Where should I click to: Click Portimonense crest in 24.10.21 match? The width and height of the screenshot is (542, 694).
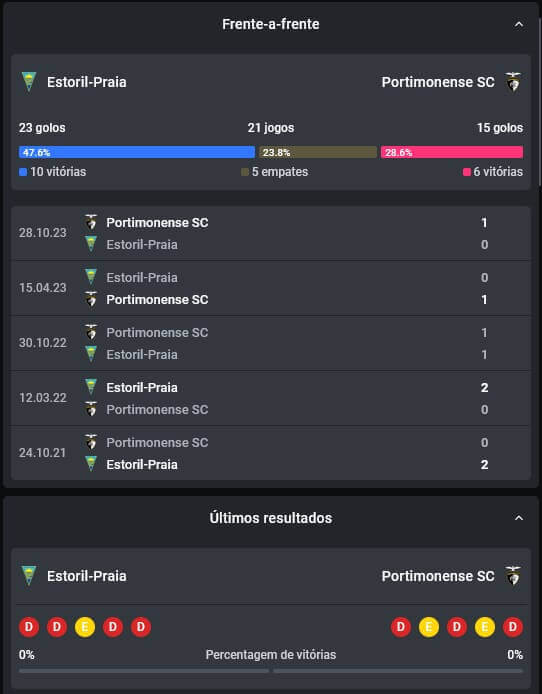[x=91, y=442]
